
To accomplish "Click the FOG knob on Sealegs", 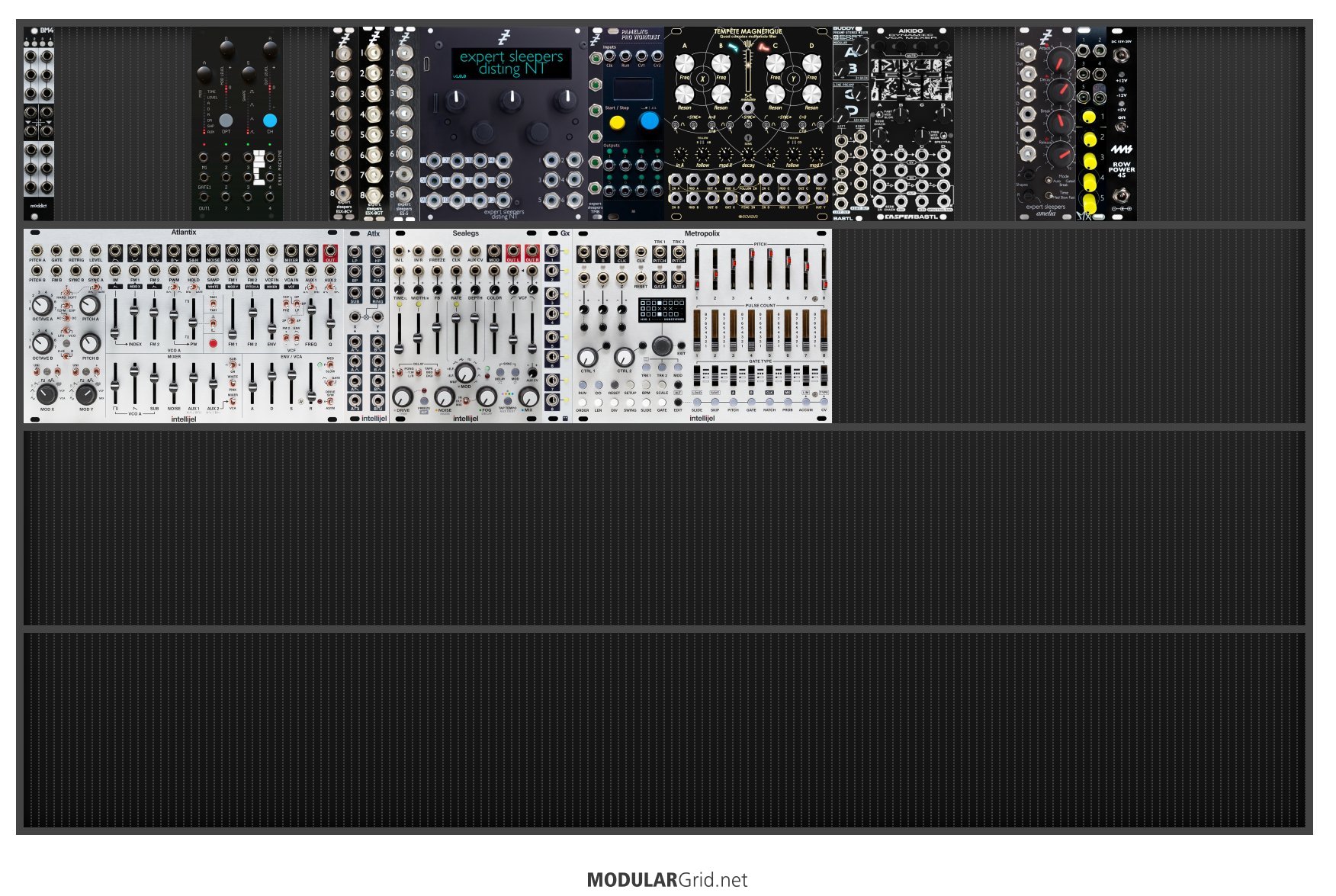I will pyautogui.click(x=487, y=397).
